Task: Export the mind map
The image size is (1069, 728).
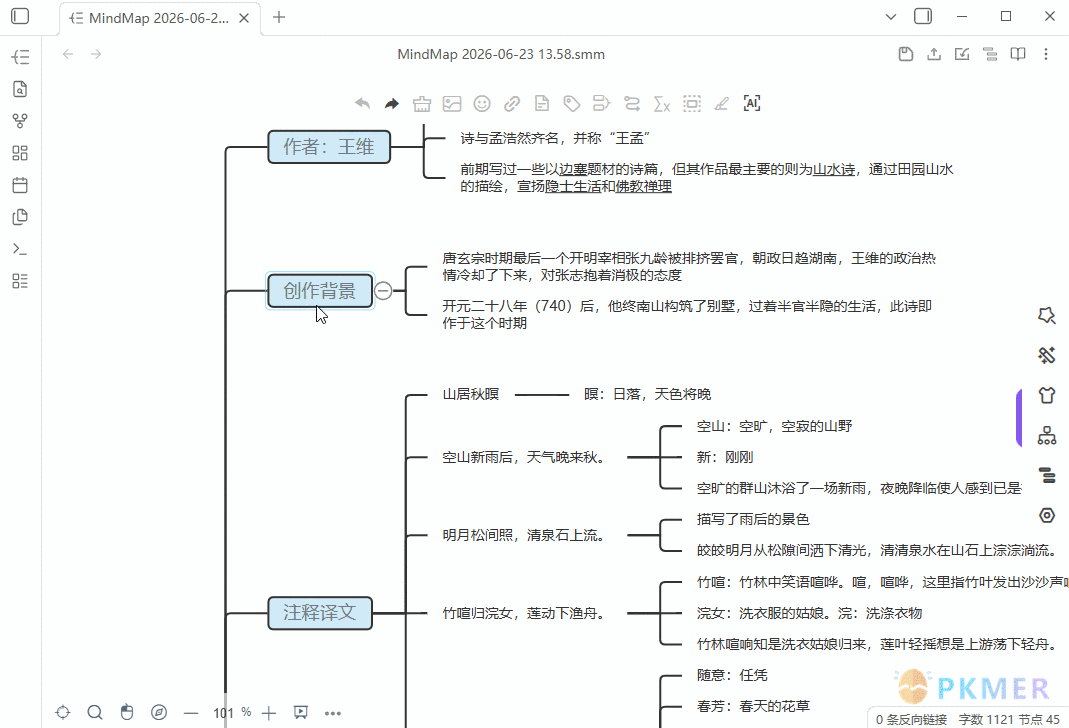Action: [934, 54]
